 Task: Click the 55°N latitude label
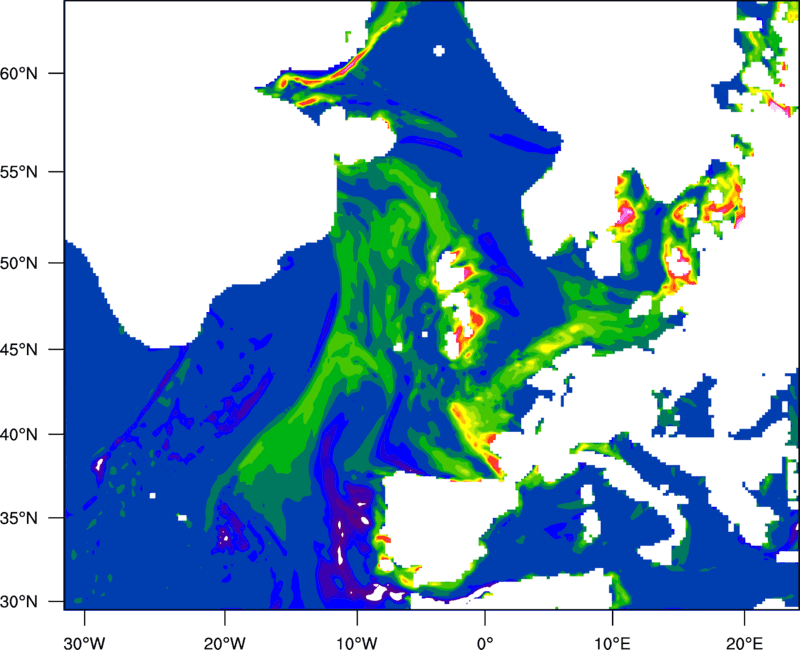point(19,172)
